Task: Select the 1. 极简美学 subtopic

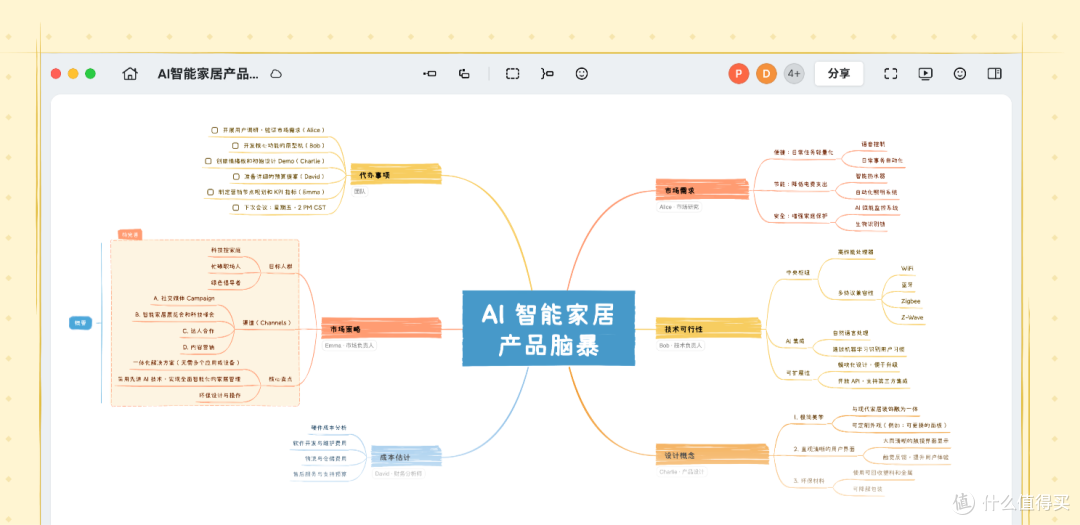Action: coord(808,418)
